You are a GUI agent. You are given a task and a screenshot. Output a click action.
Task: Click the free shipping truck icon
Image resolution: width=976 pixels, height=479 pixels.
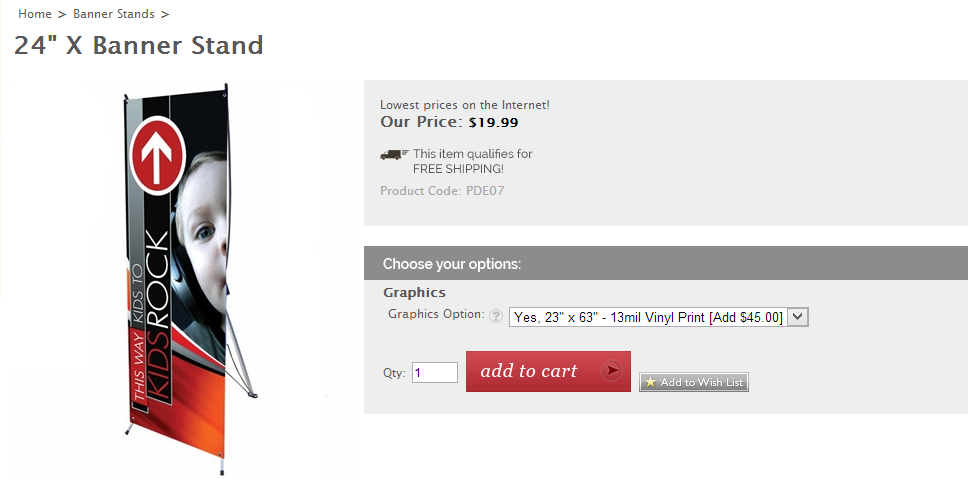395,154
